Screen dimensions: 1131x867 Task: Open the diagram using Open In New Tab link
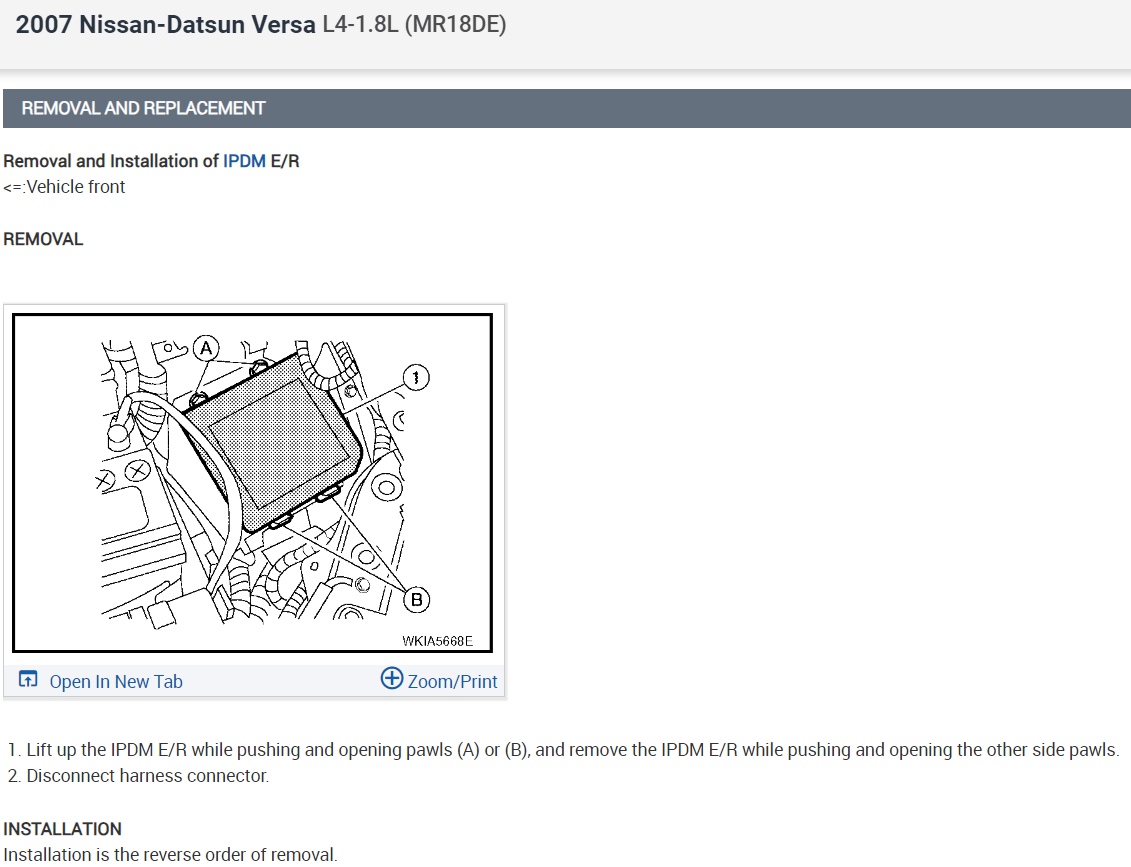click(x=115, y=682)
